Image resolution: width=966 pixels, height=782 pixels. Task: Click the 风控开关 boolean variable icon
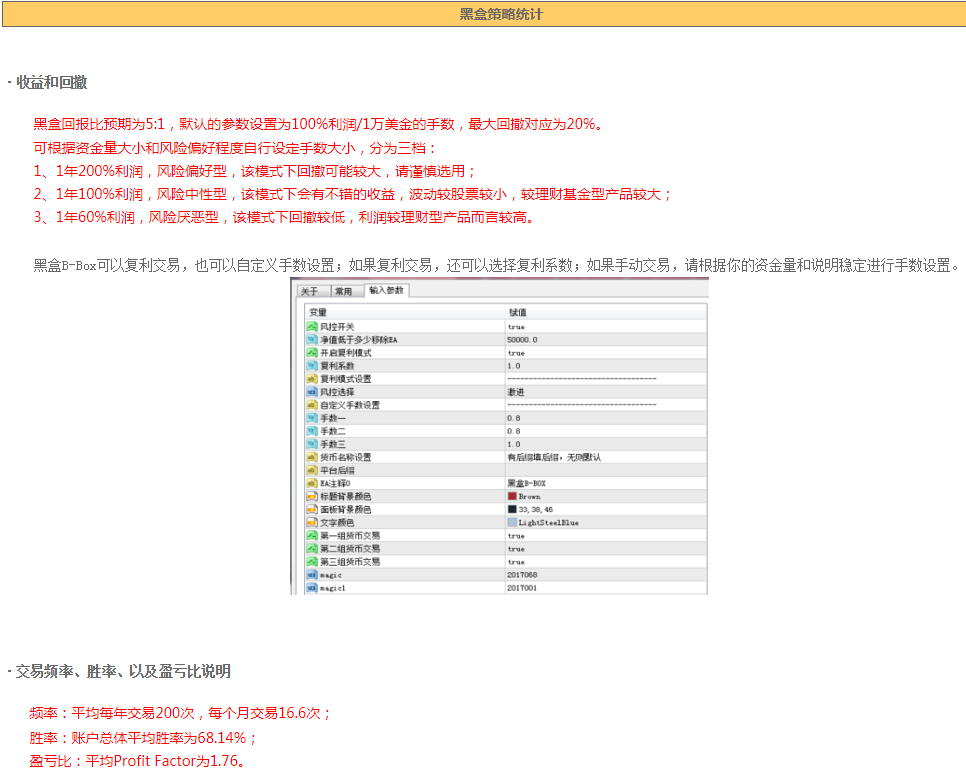[x=312, y=327]
